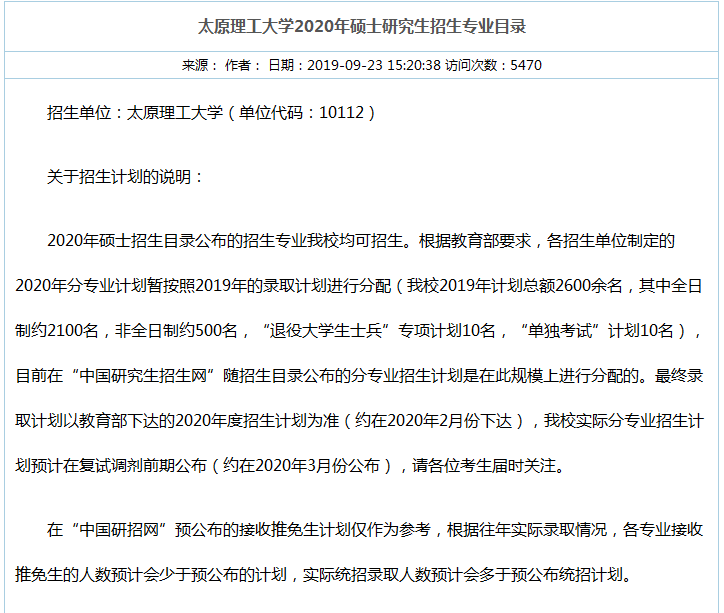
Task: Click the line starting 目前在“中国研究生招生网”
Action: coord(359,376)
